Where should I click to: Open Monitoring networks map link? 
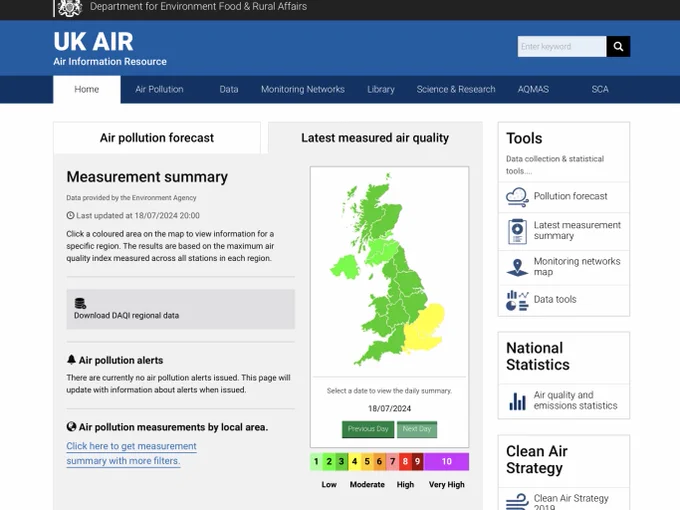coord(577,266)
